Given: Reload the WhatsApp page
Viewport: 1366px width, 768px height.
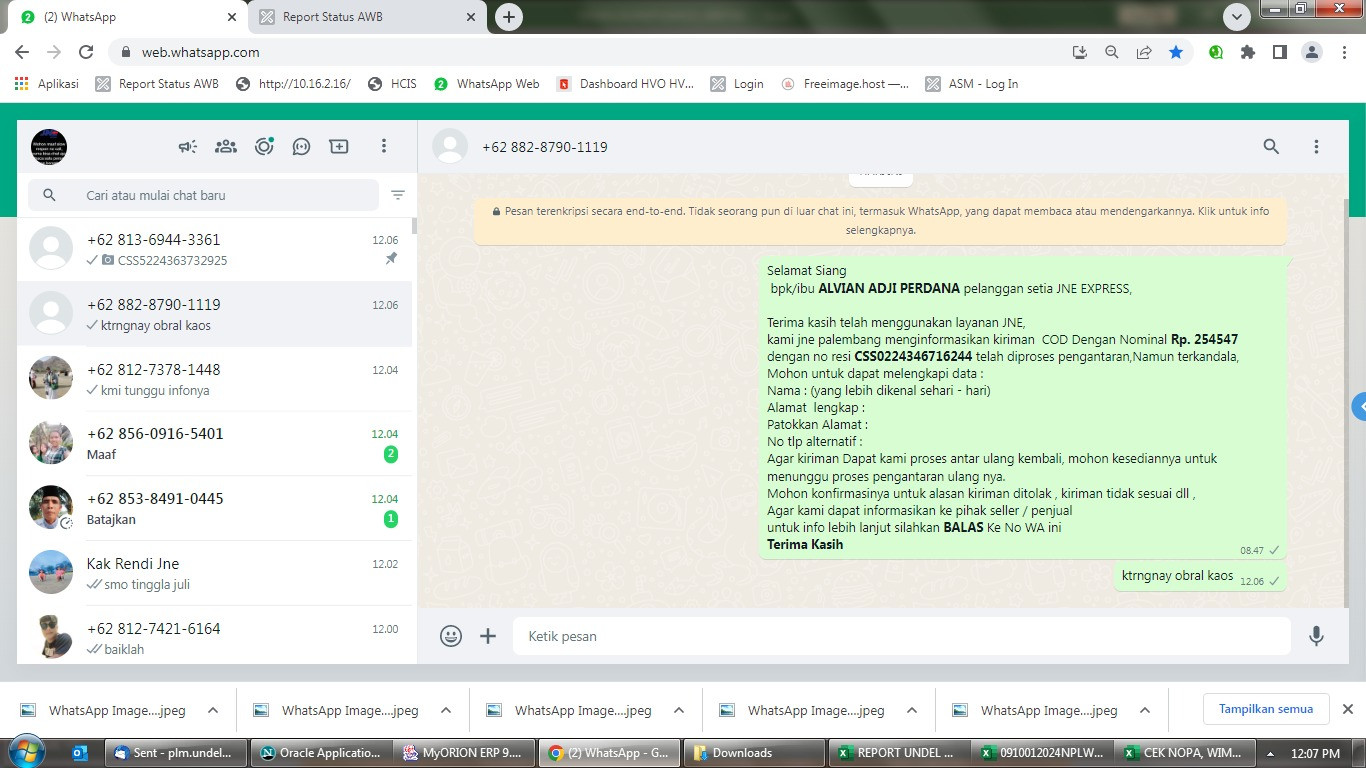Looking at the screenshot, I should (86, 52).
